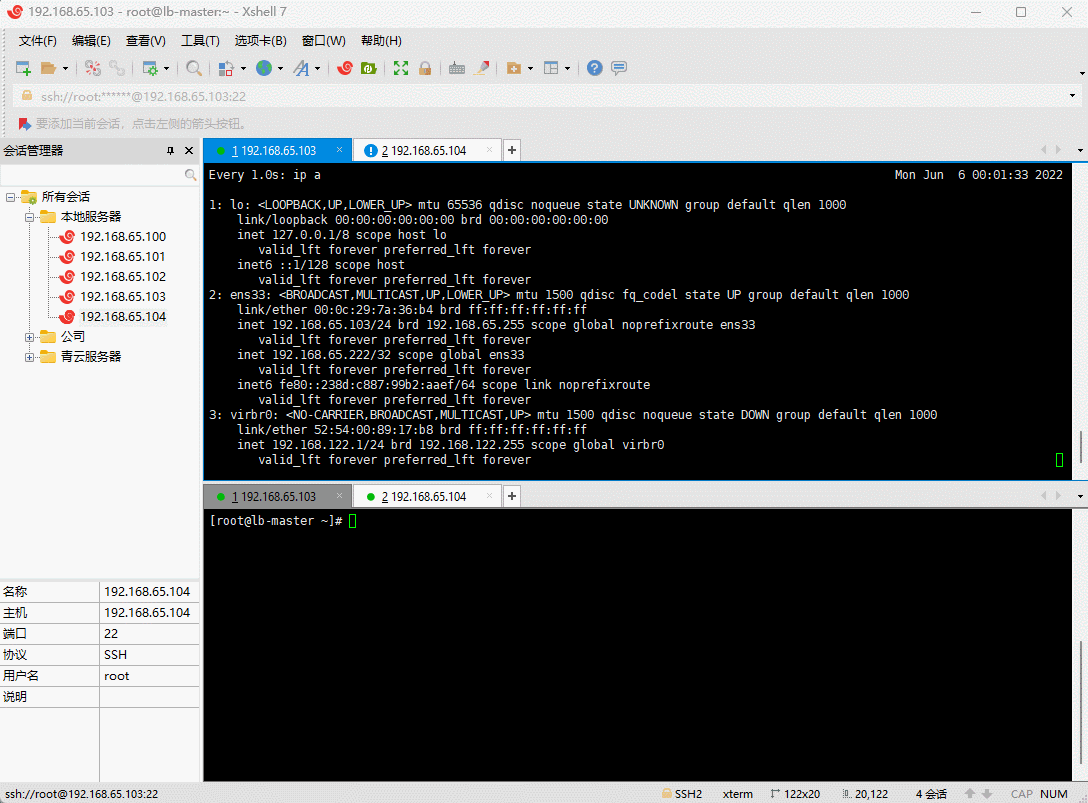The height and width of the screenshot is (803, 1088).
Task: Click the status bar down arrow icon
Action: 987,793
